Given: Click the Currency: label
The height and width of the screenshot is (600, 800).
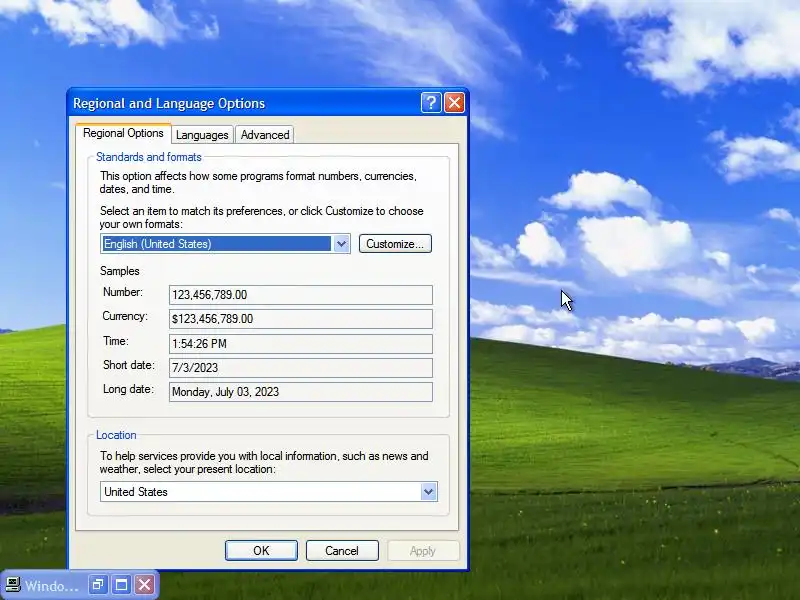Looking at the screenshot, I should point(125,316).
